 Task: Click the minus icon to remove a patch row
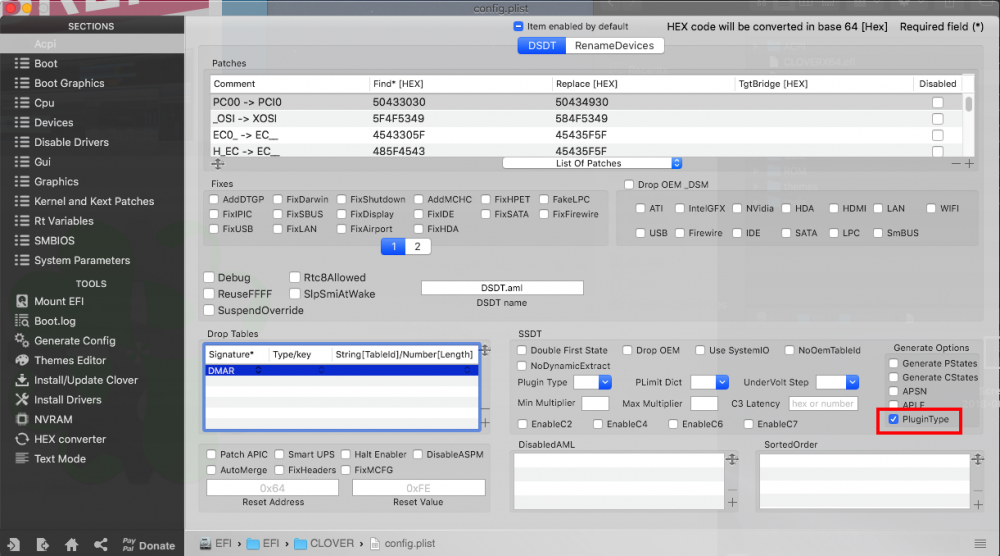click(955, 164)
